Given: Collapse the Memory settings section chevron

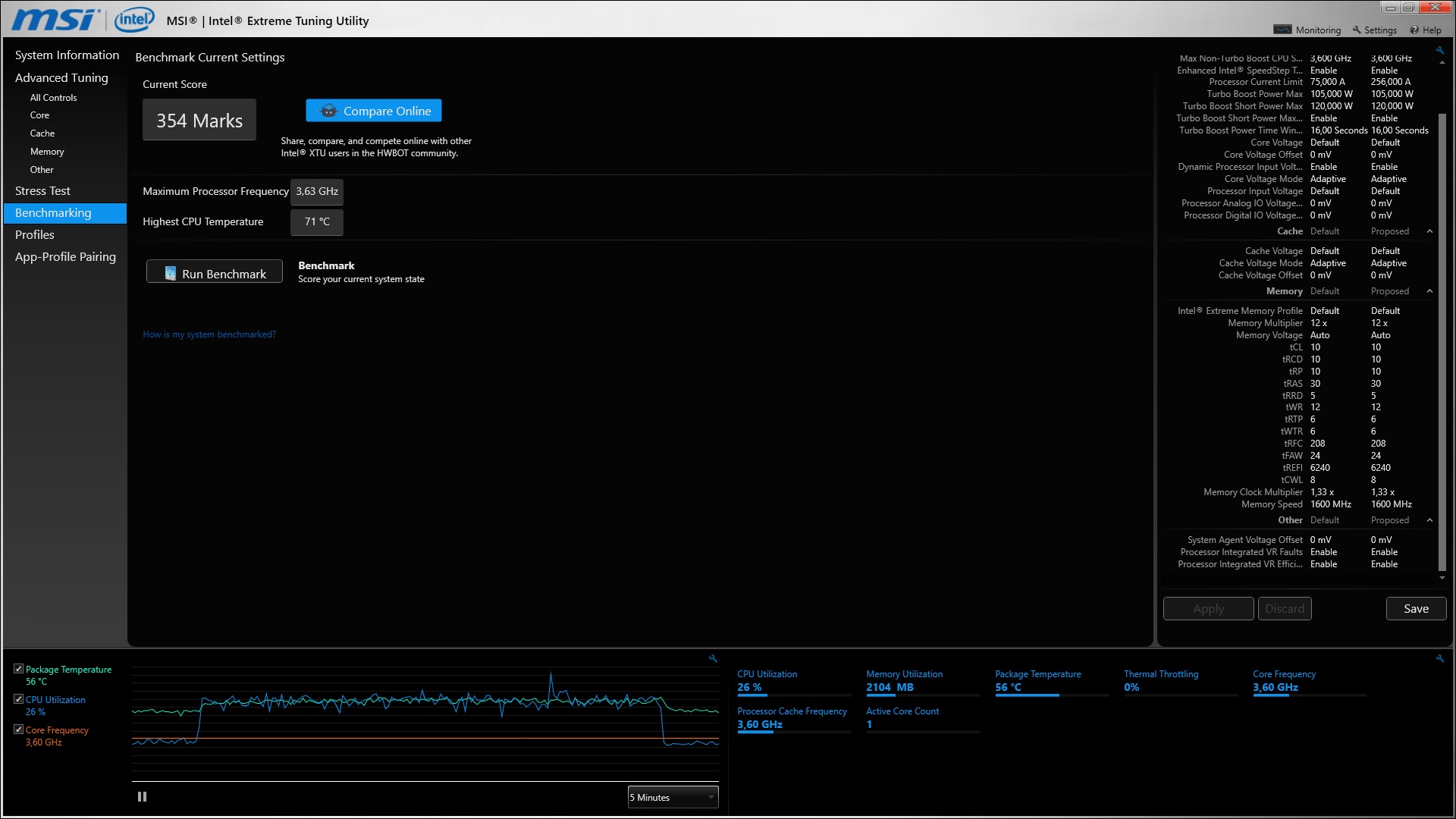Looking at the screenshot, I should tap(1429, 291).
